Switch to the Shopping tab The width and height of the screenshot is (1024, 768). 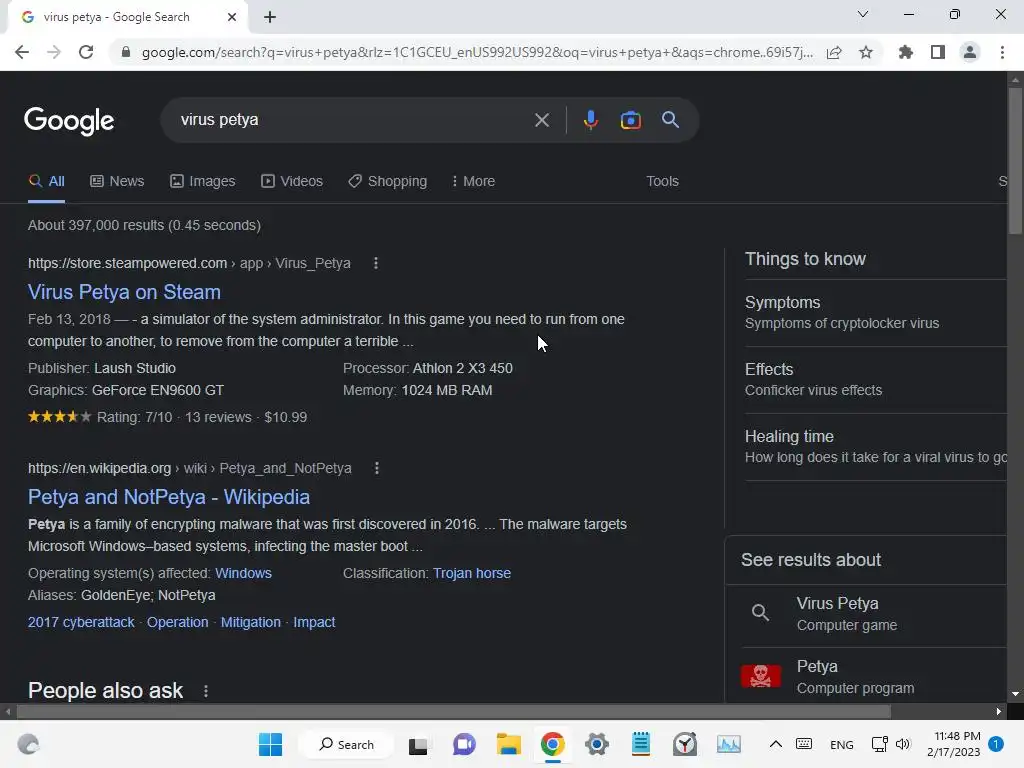click(x=387, y=182)
